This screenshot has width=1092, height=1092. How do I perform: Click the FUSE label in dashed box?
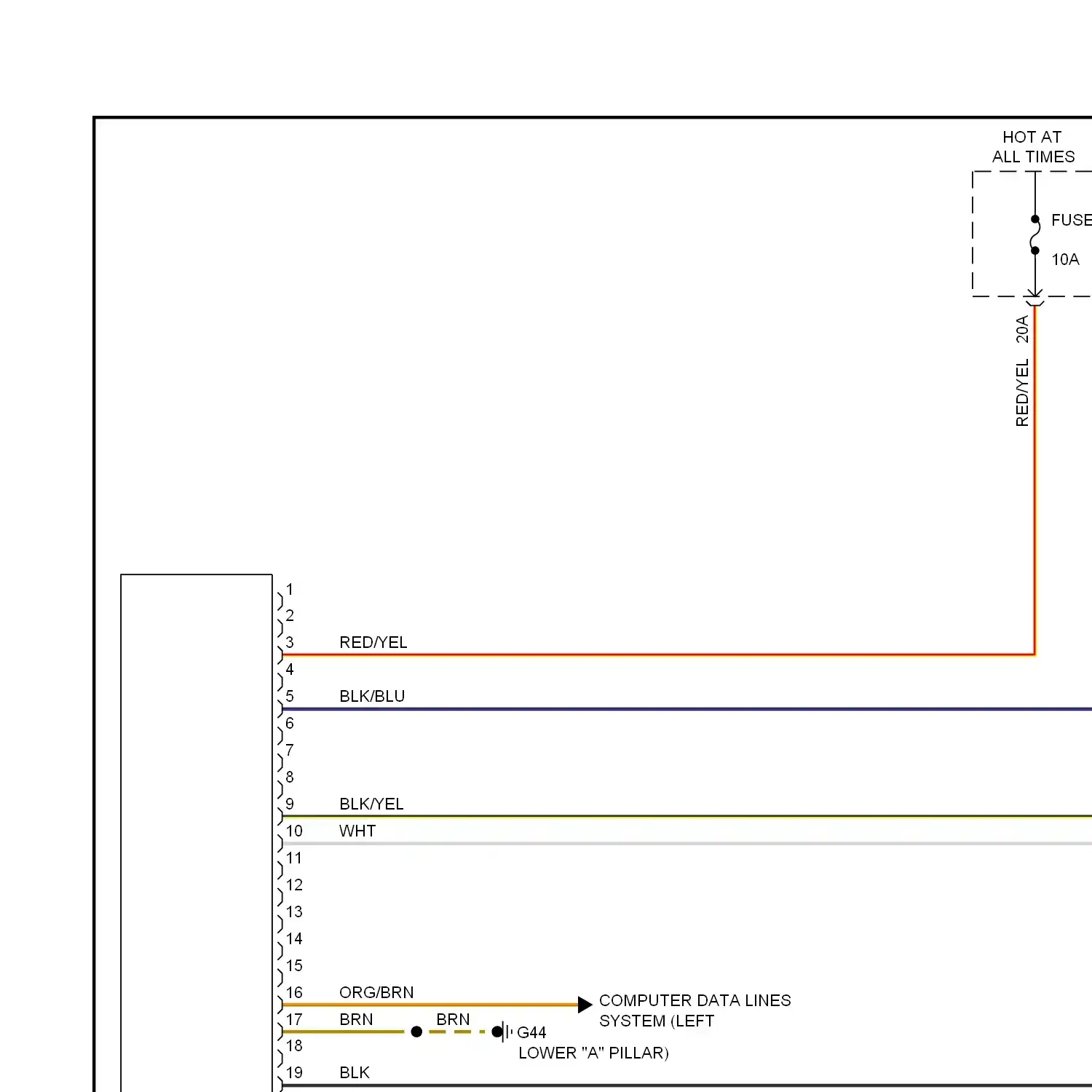[1071, 220]
